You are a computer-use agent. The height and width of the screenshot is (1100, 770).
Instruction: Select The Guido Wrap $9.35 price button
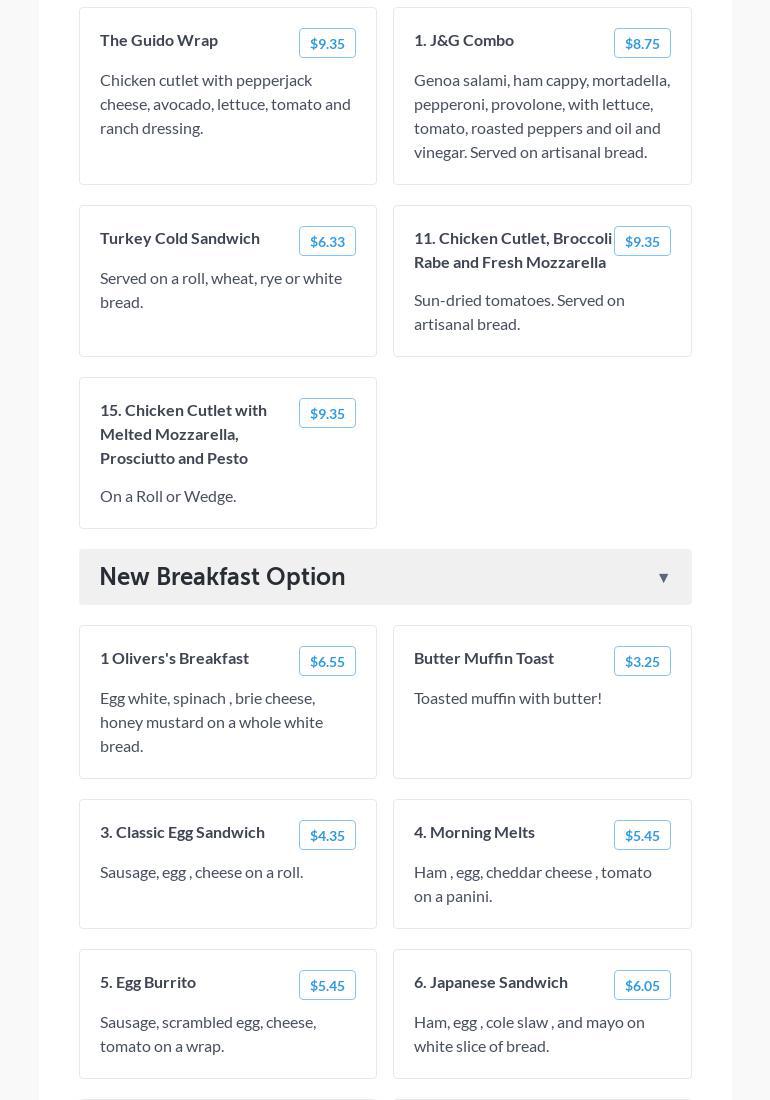pyautogui.click(x=327, y=43)
